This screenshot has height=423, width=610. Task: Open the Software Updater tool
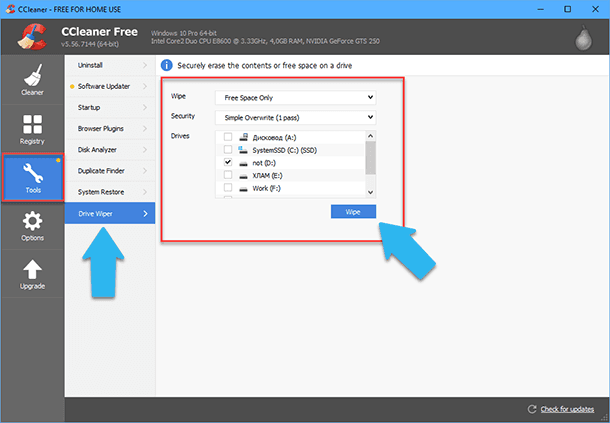pyautogui.click(x=110, y=86)
